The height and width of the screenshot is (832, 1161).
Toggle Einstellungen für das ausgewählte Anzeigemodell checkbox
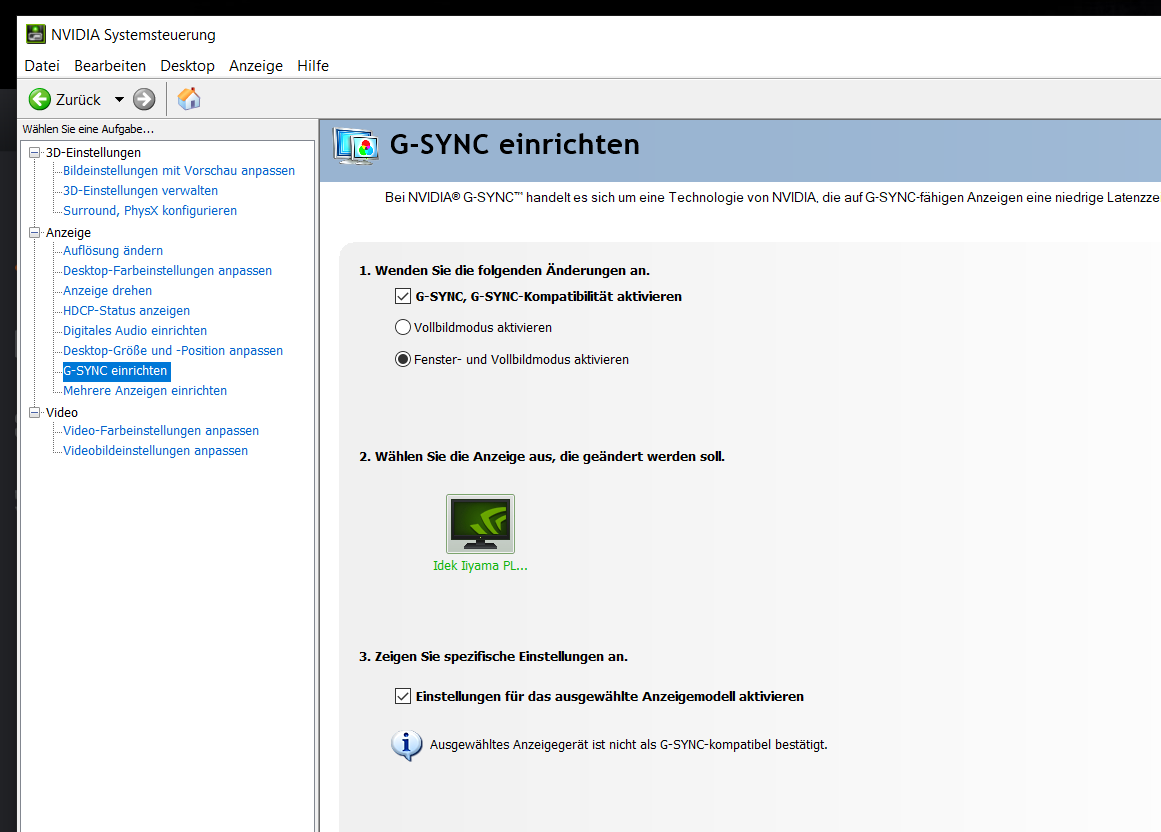point(403,697)
